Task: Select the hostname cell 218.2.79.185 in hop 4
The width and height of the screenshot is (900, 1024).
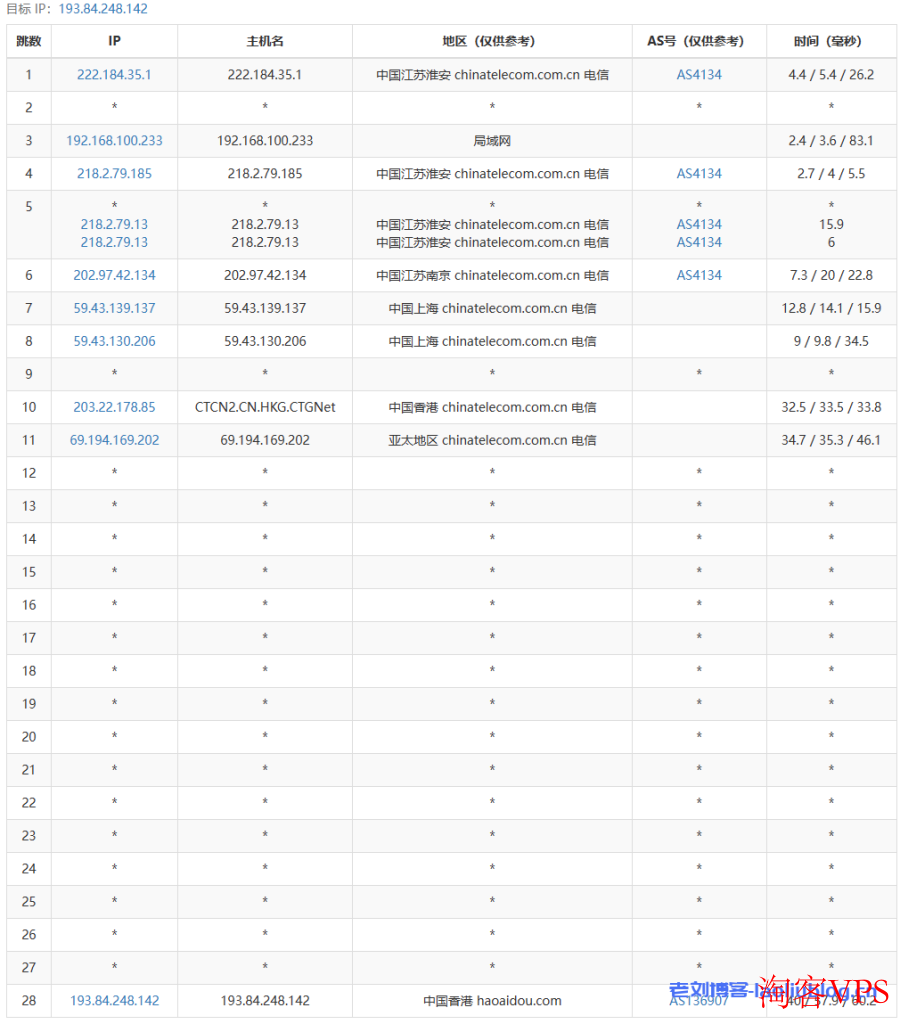Action: (x=265, y=173)
